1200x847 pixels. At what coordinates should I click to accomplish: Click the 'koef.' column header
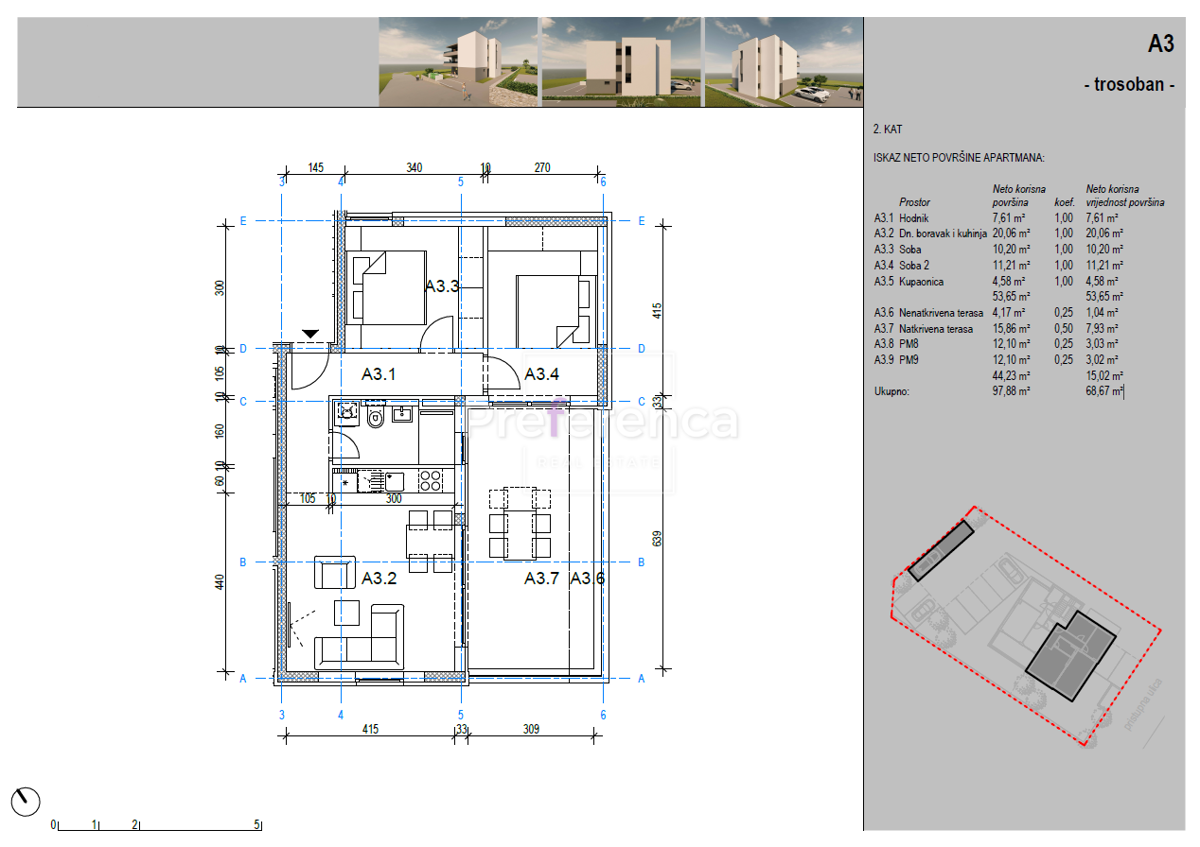pos(1065,202)
